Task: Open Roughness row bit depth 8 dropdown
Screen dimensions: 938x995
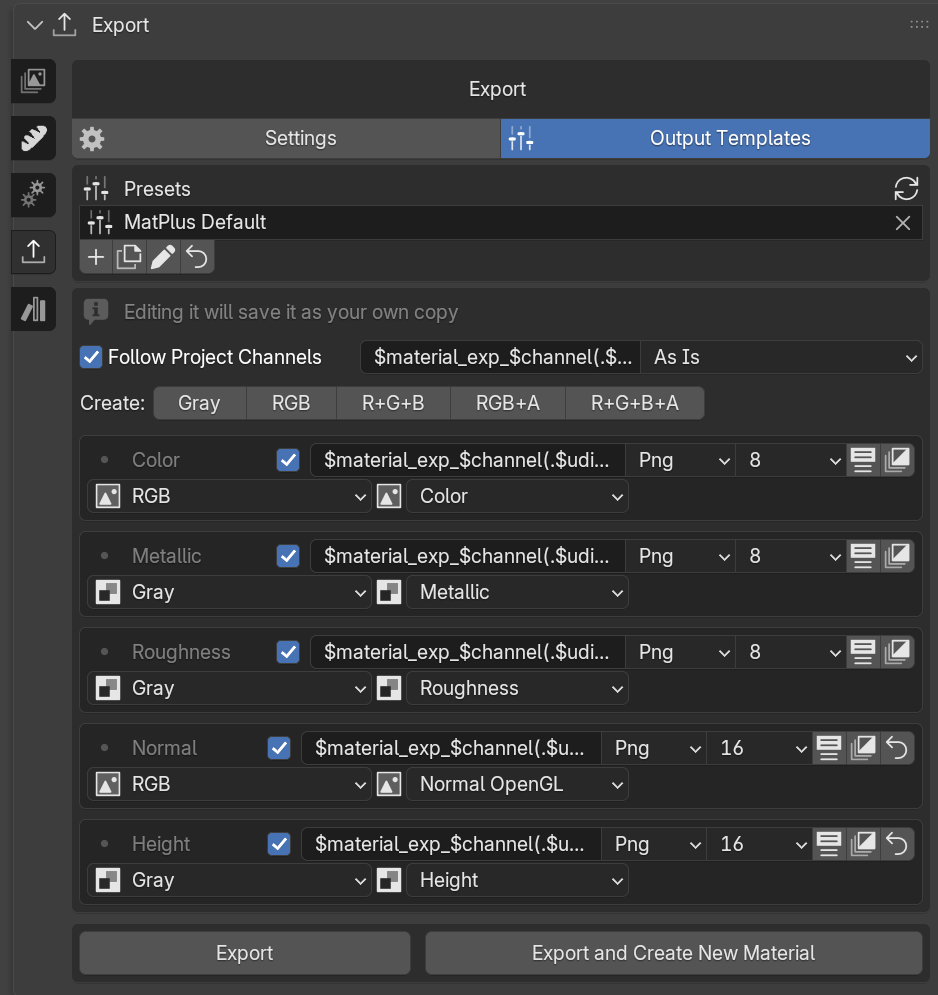Action: pyautogui.click(x=791, y=652)
